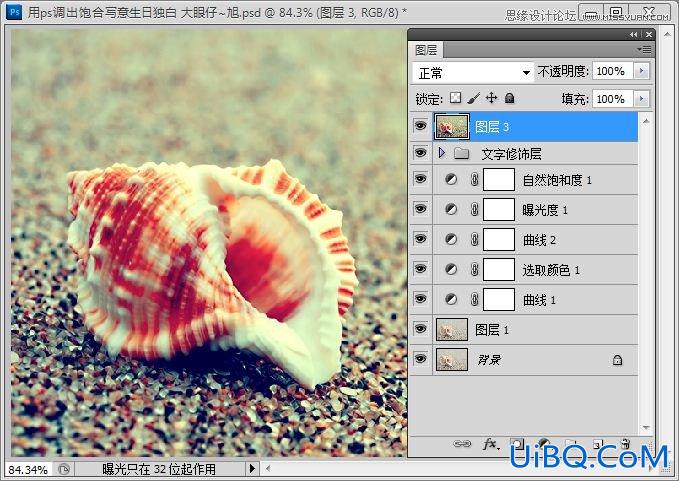Click layers list scroll up arrow
The height and width of the screenshot is (481, 679).
pyautogui.click(x=646, y=122)
